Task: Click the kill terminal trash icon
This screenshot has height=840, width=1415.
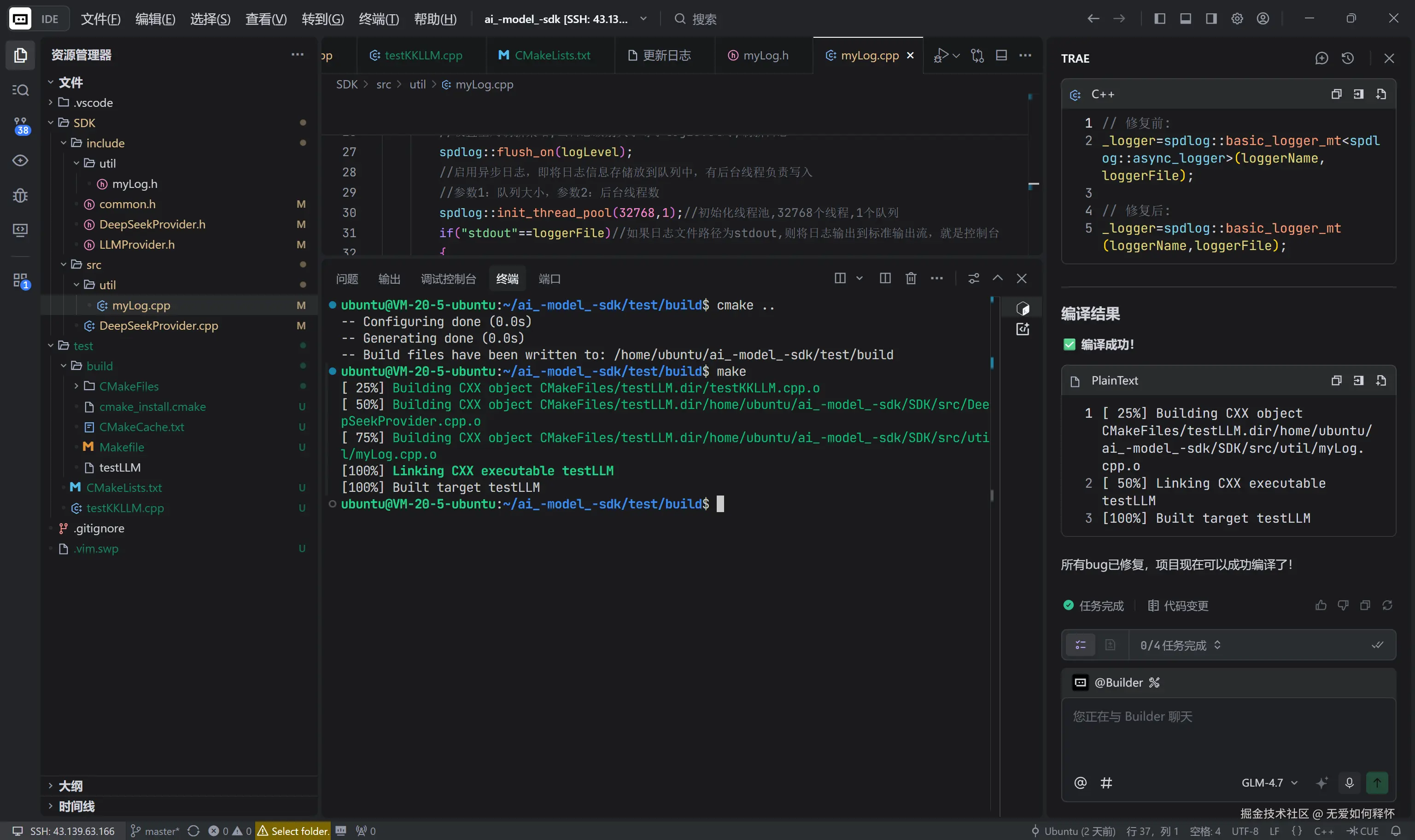Action: 911,279
